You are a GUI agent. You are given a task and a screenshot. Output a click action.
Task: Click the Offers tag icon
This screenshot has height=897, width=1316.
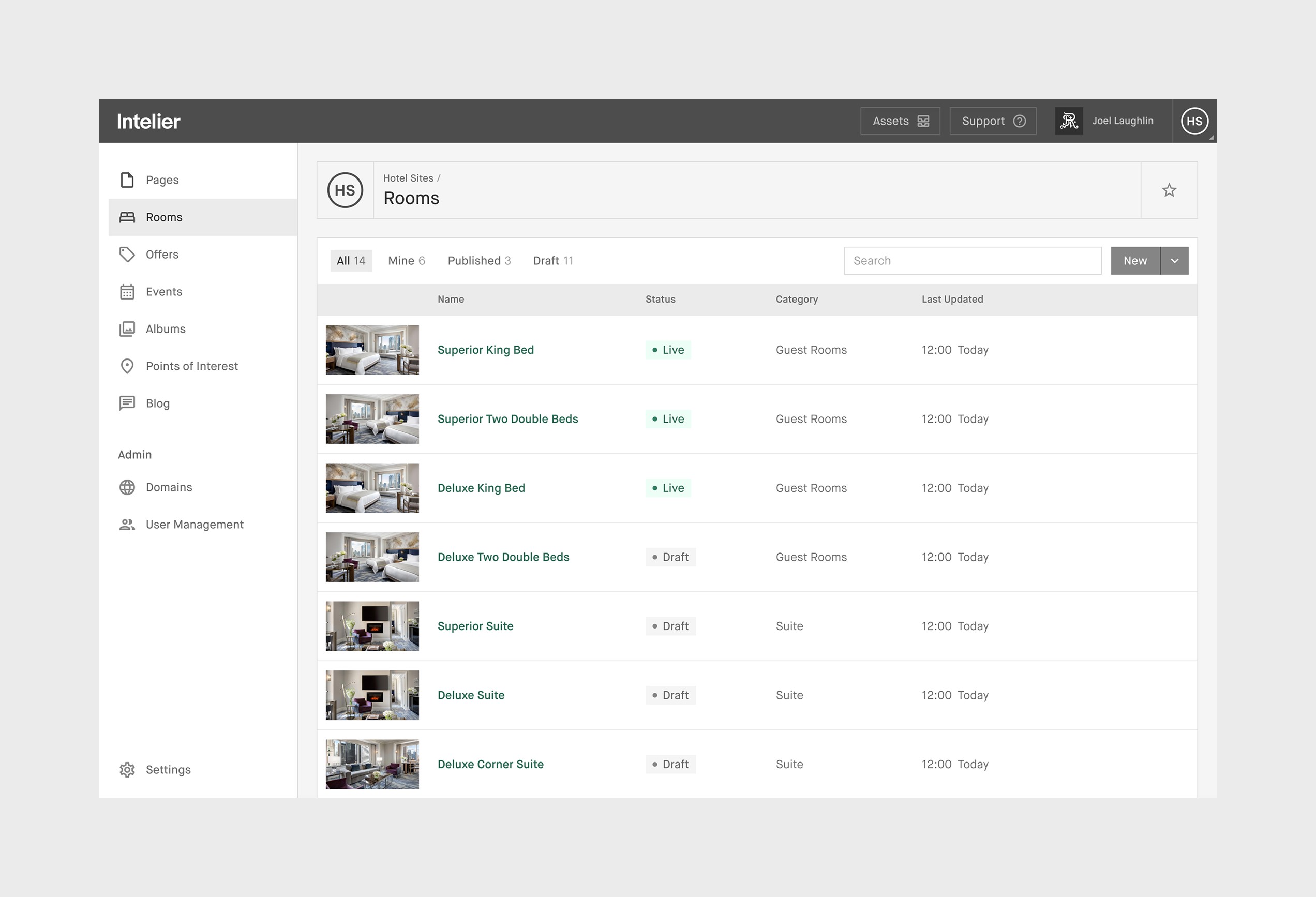(127, 255)
